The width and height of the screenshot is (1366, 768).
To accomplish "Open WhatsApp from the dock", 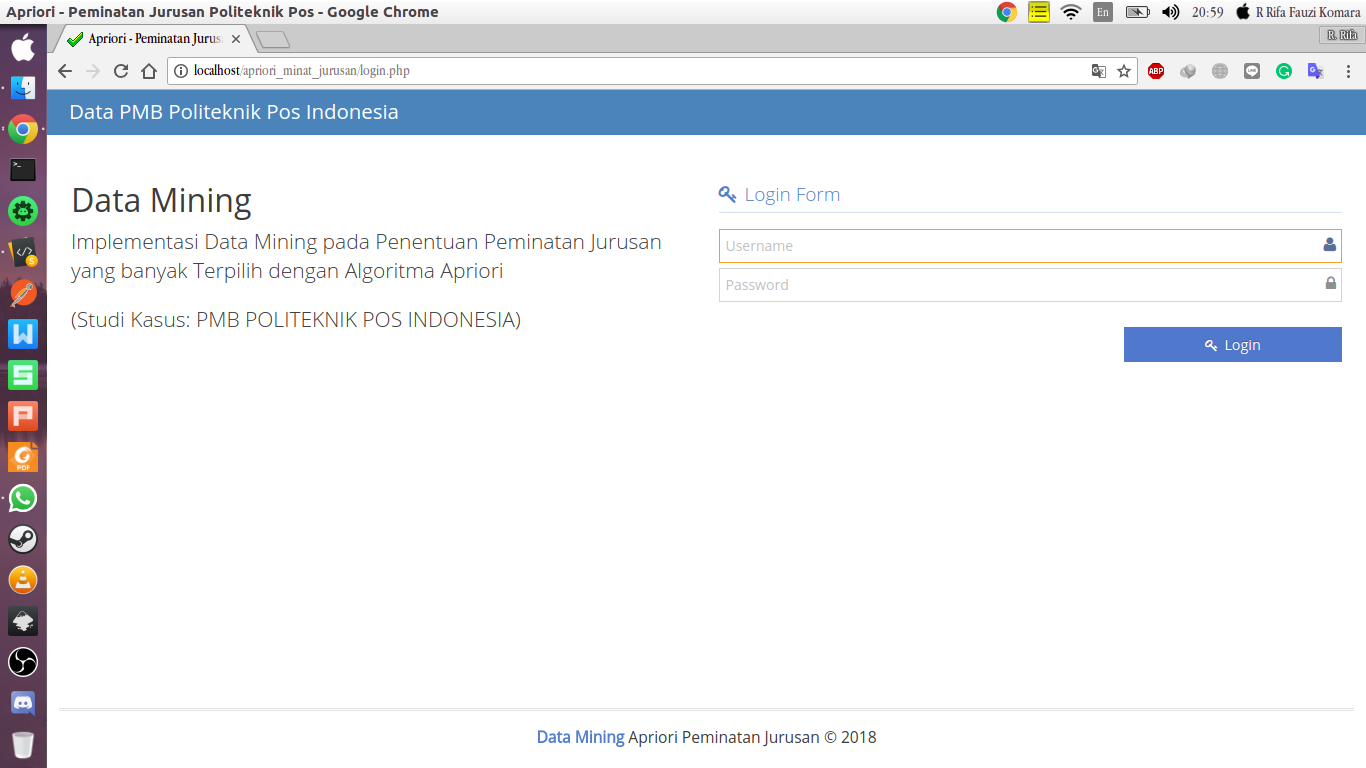I will [23, 498].
